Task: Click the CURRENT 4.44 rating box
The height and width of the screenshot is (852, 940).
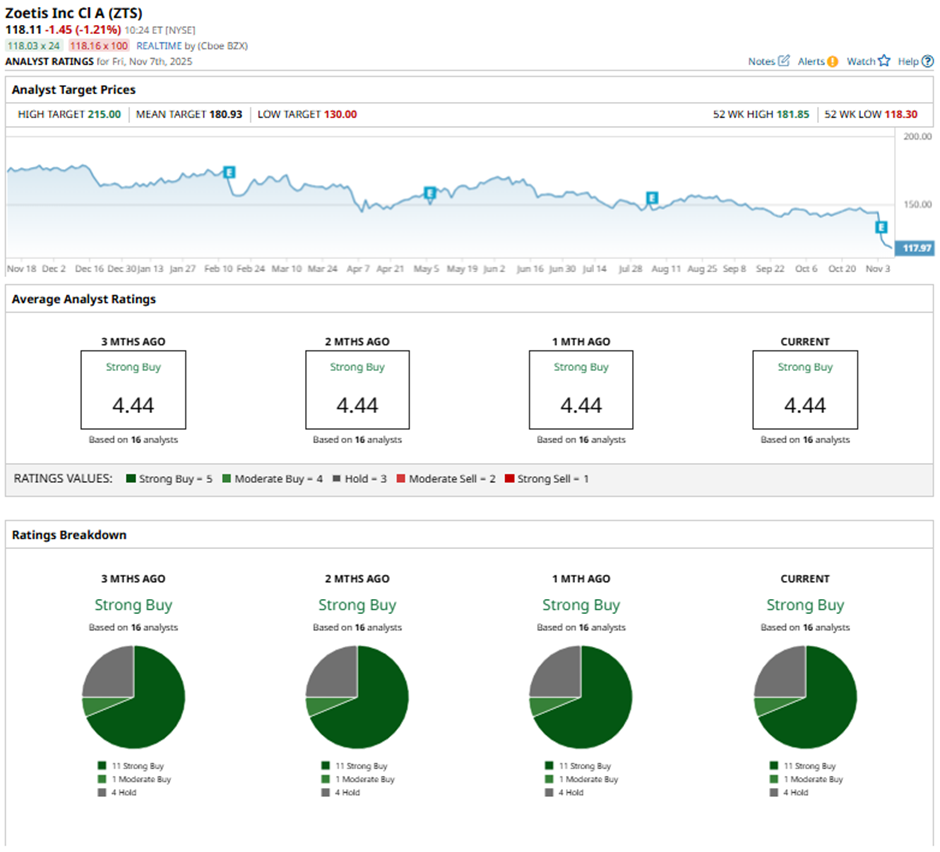Action: point(805,390)
